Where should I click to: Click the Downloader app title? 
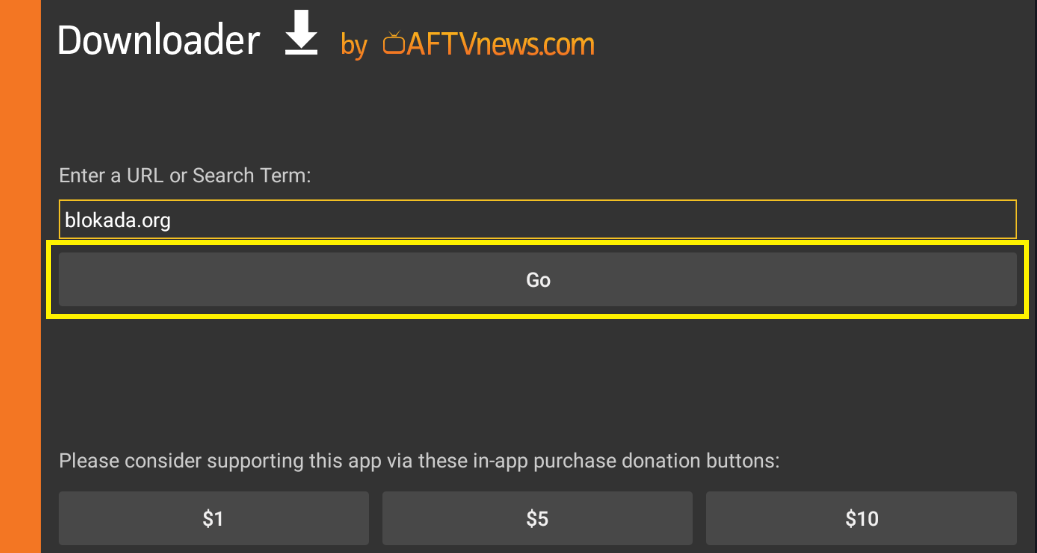point(159,41)
